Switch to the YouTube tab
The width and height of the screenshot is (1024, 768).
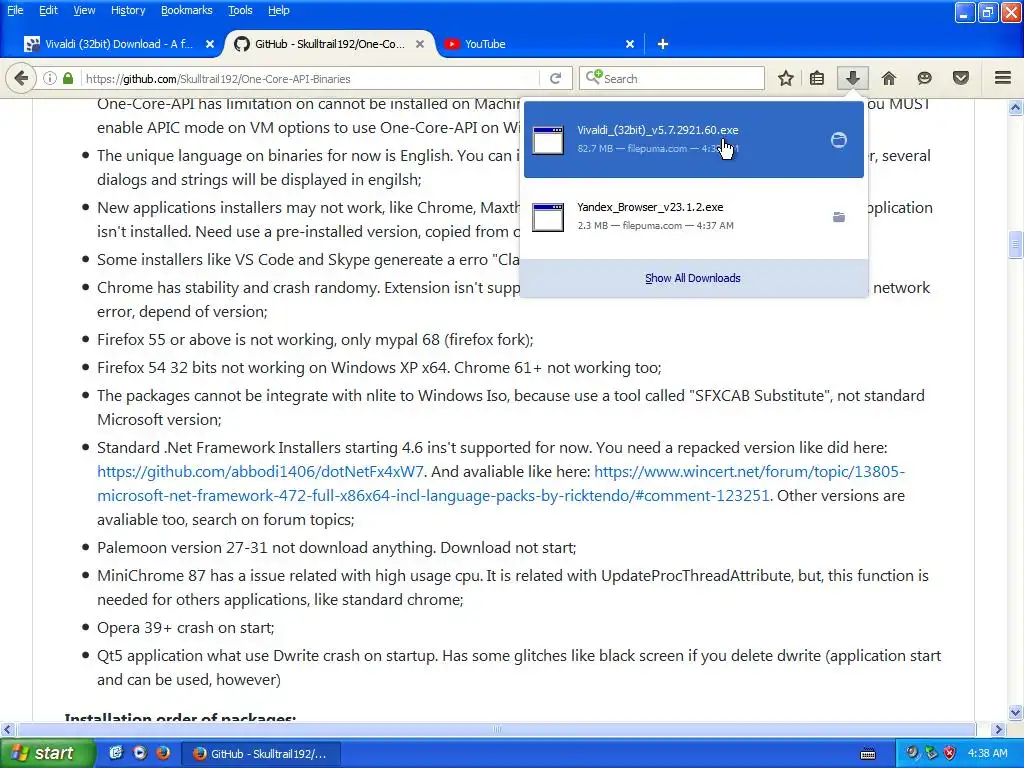point(485,44)
